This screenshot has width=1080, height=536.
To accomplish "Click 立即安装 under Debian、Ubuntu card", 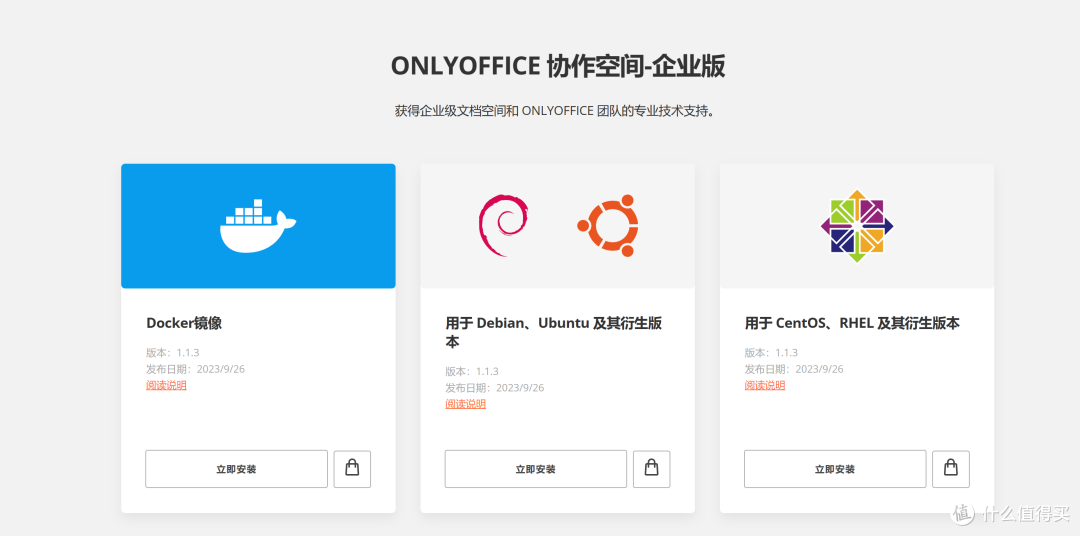I will pos(536,469).
